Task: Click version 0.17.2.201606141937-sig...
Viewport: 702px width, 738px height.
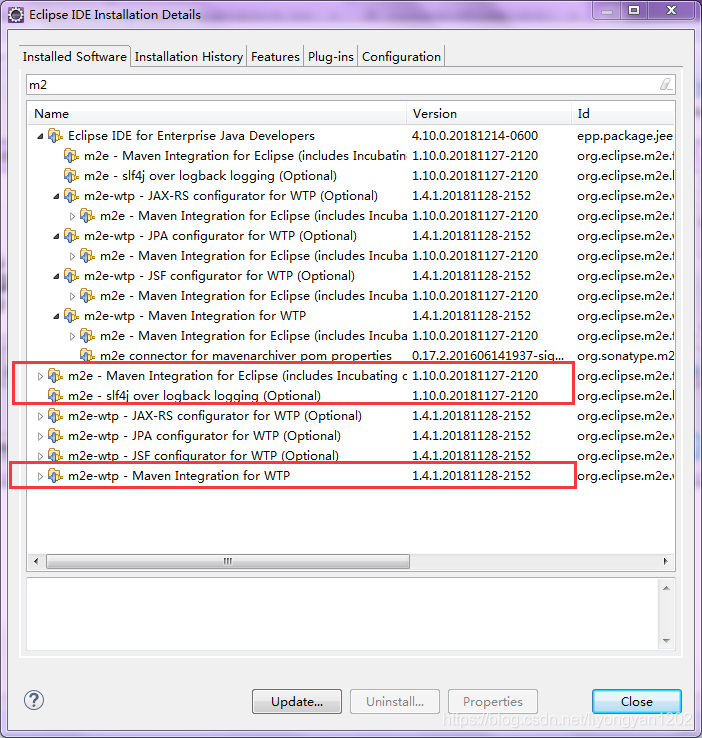Action: 487,356
